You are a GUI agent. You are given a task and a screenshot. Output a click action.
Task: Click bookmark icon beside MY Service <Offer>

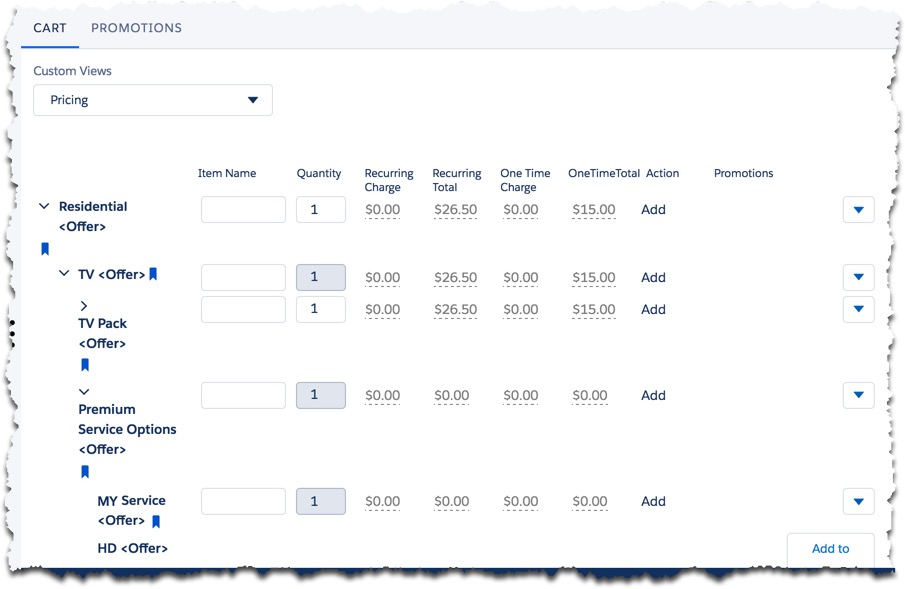[156, 521]
